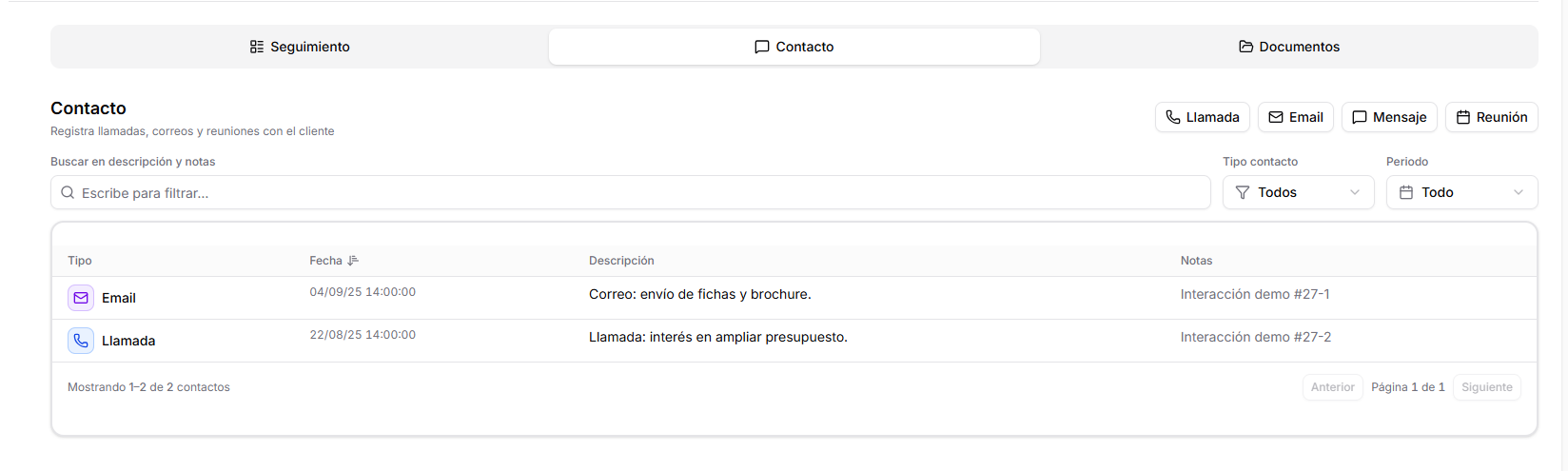Select the Contacto tab

point(794,47)
